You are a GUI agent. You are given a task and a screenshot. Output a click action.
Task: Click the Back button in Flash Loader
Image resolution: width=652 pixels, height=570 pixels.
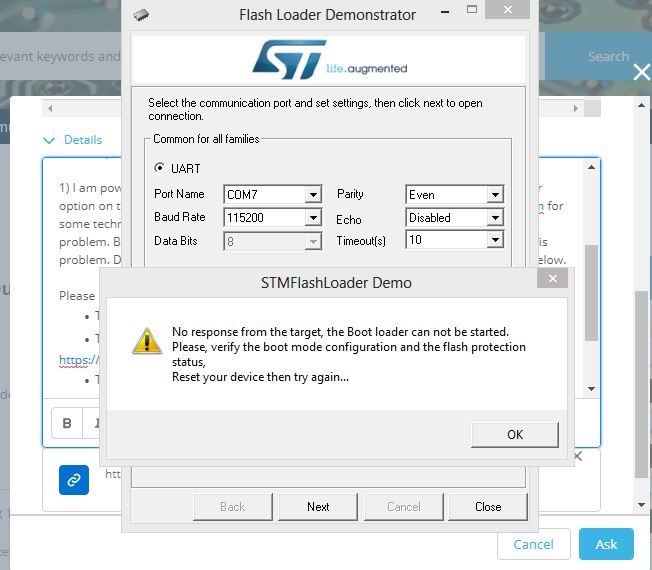pos(232,507)
